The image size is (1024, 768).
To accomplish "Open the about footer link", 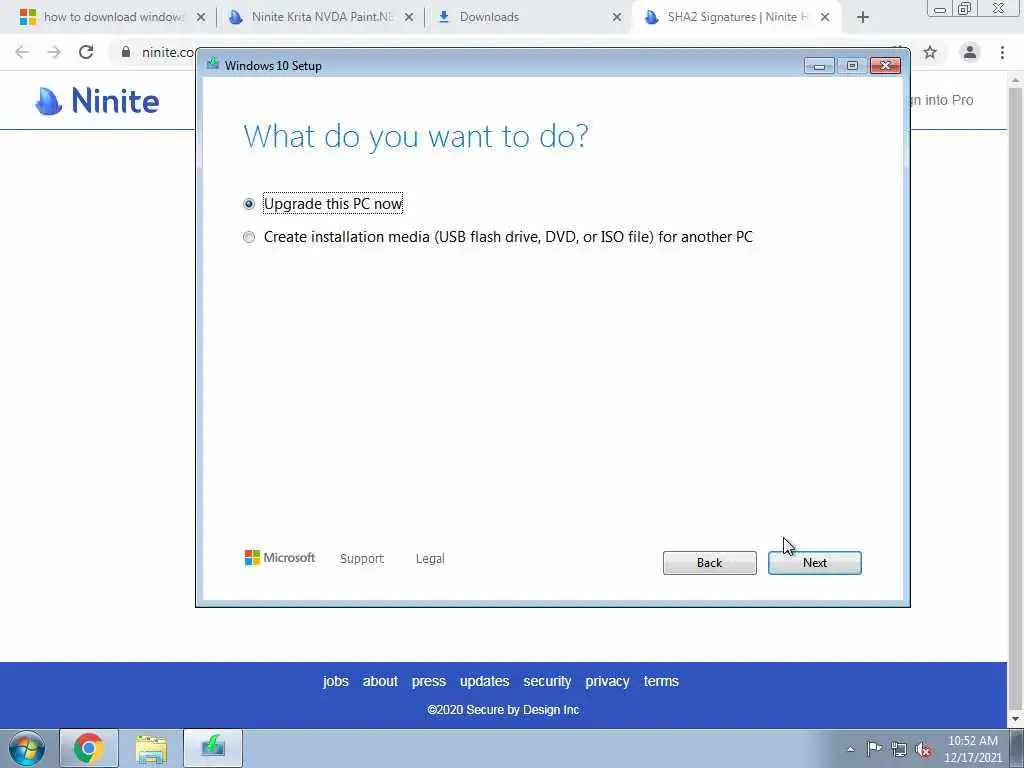I will coord(380,681).
